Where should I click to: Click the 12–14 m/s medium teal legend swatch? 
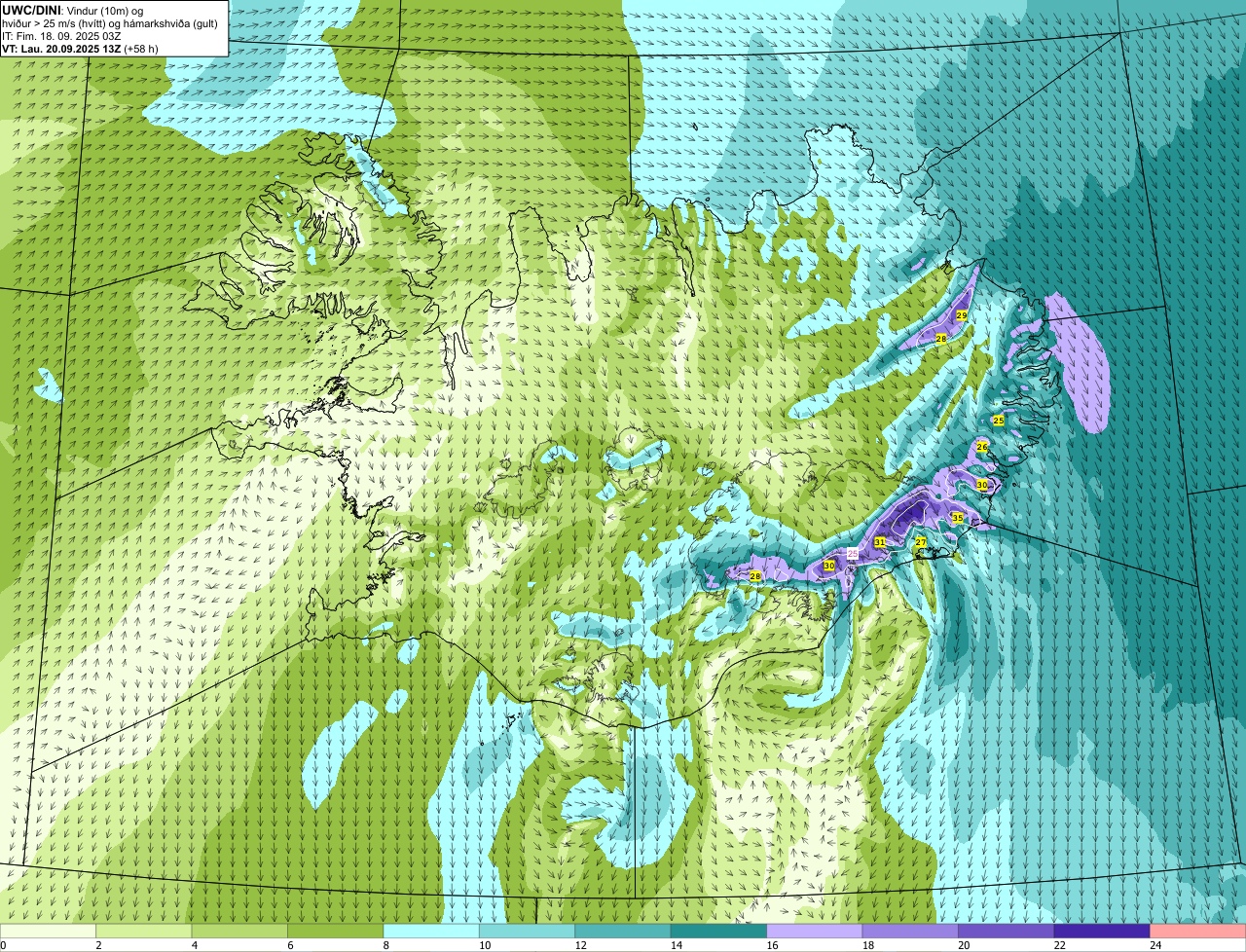click(x=623, y=932)
